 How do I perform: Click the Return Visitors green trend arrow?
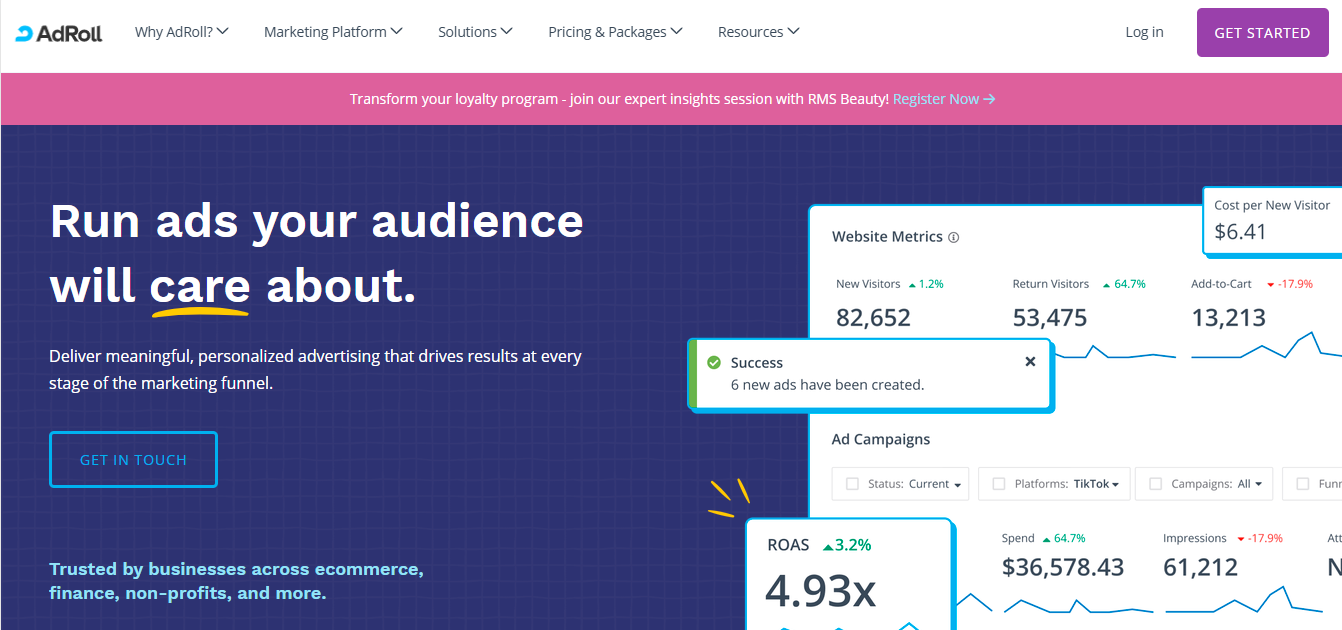pyautogui.click(x=1106, y=285)
